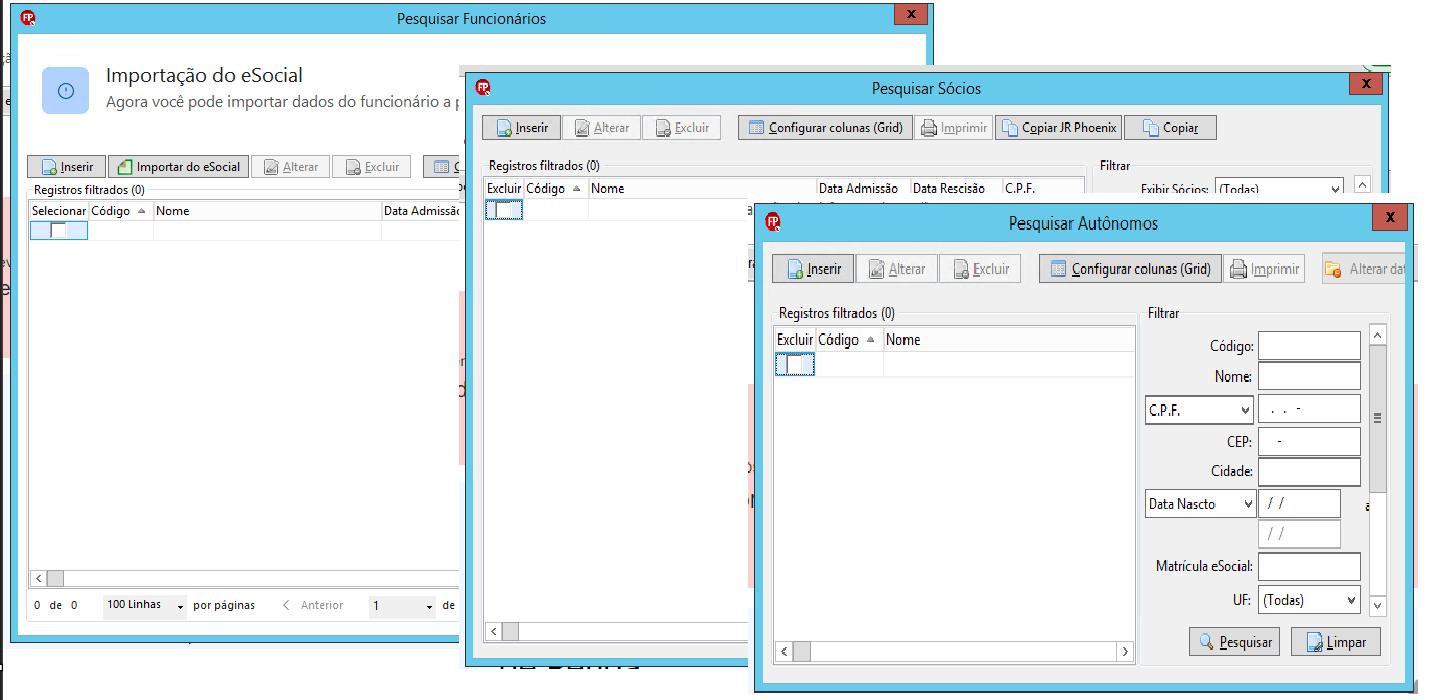Click Excluir in Pesquisar Autônomos window
The width and height of the screenshot is (1431, 700).
(x=980, y=269)
